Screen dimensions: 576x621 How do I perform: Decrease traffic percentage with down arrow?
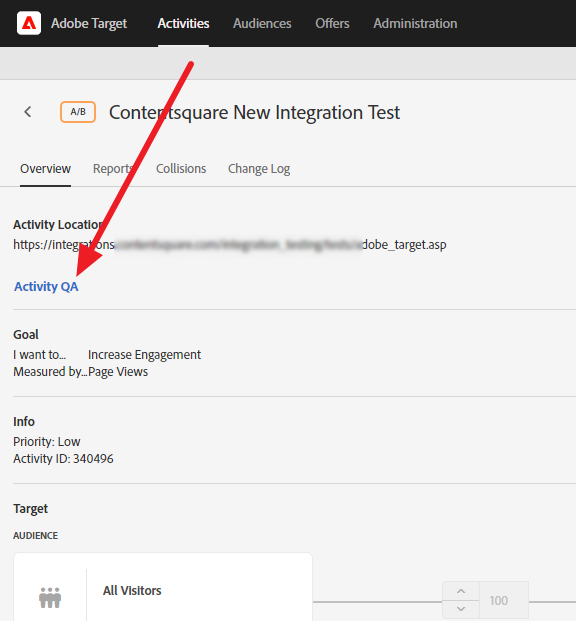tap(461, 609)
